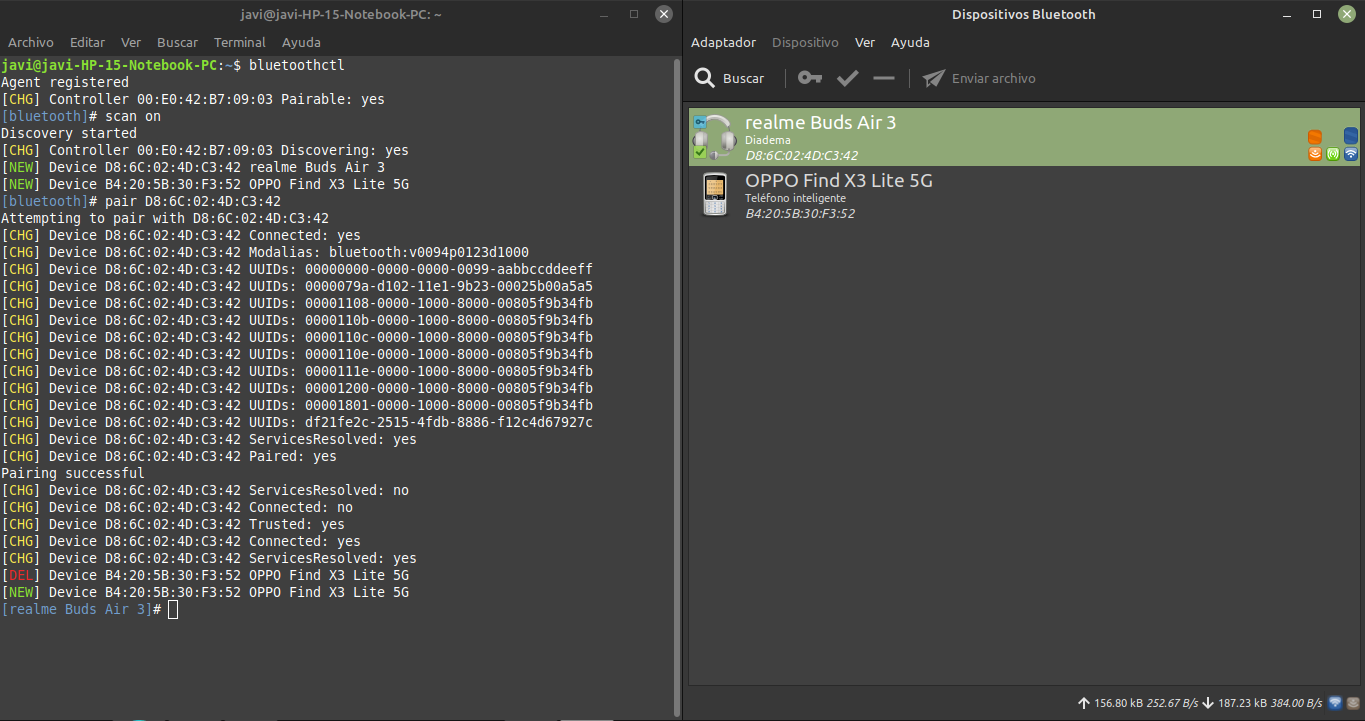
Task: Click the phone icon of OPPO Find X3 Lite 5G
Action: pyautogui.click(x=714, y=194)
